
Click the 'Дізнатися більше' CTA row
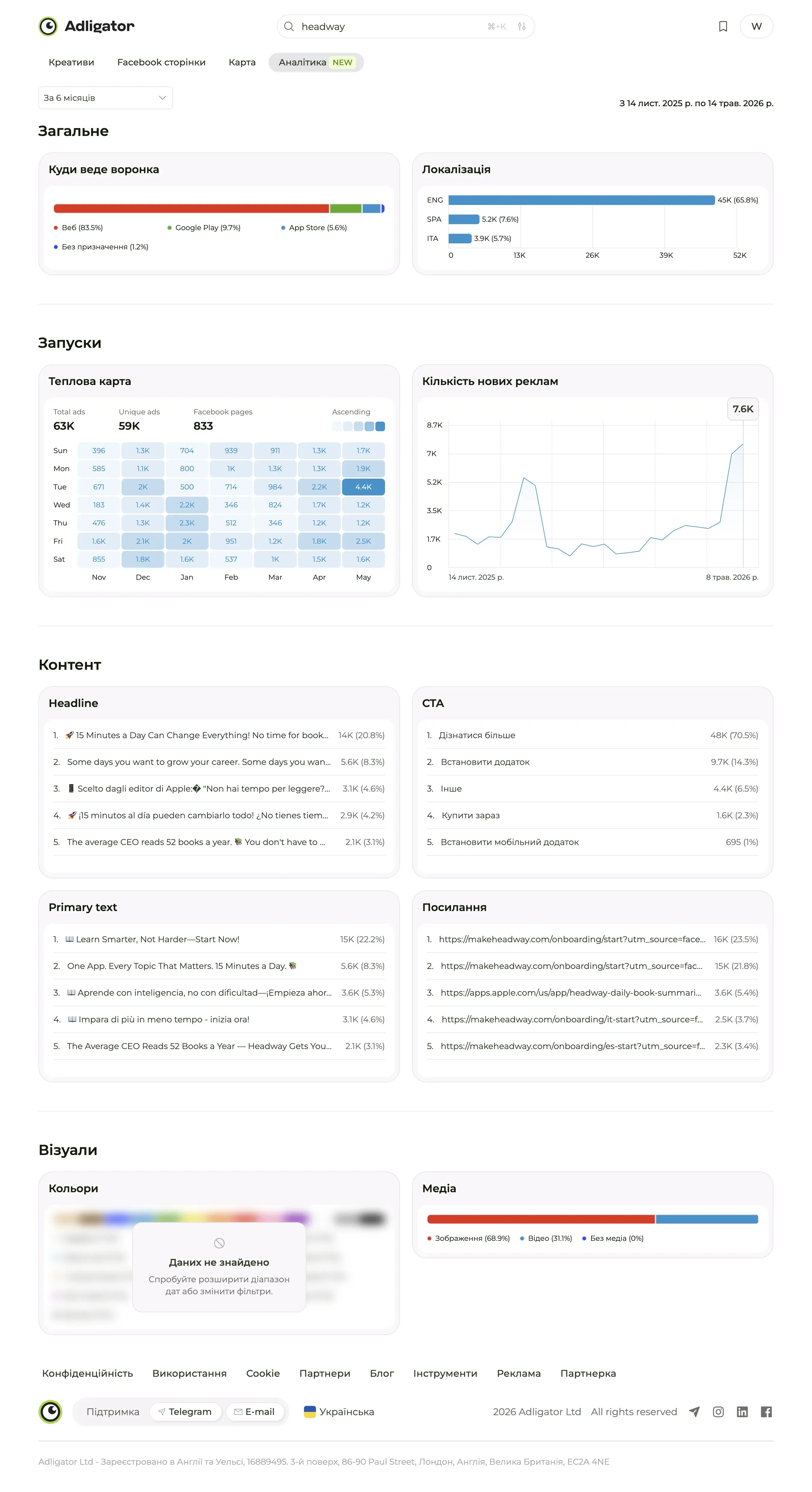592,735
